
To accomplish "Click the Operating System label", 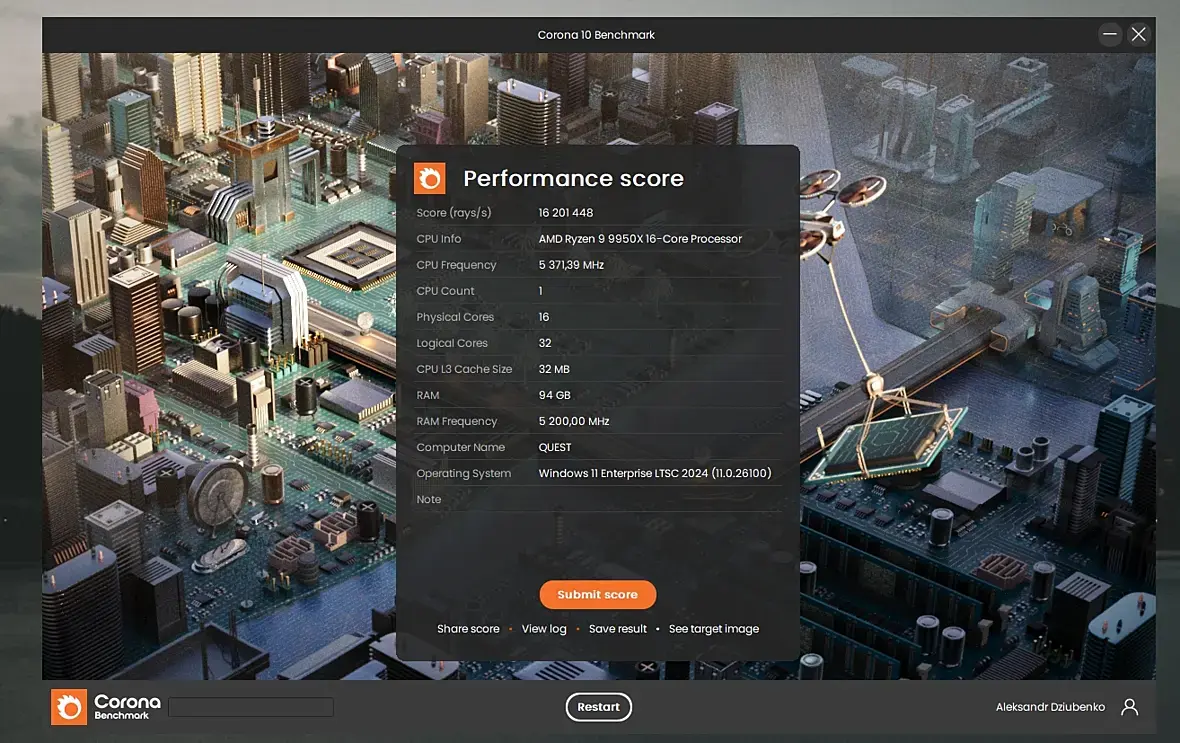I will click(x=464, y=474).
